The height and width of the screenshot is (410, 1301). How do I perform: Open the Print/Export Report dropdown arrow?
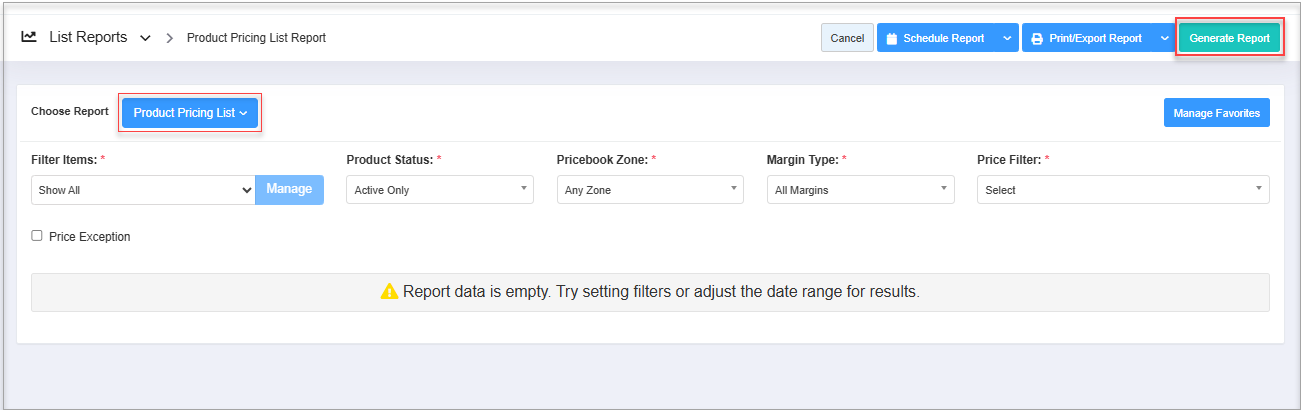click(x=1164, y=38)
